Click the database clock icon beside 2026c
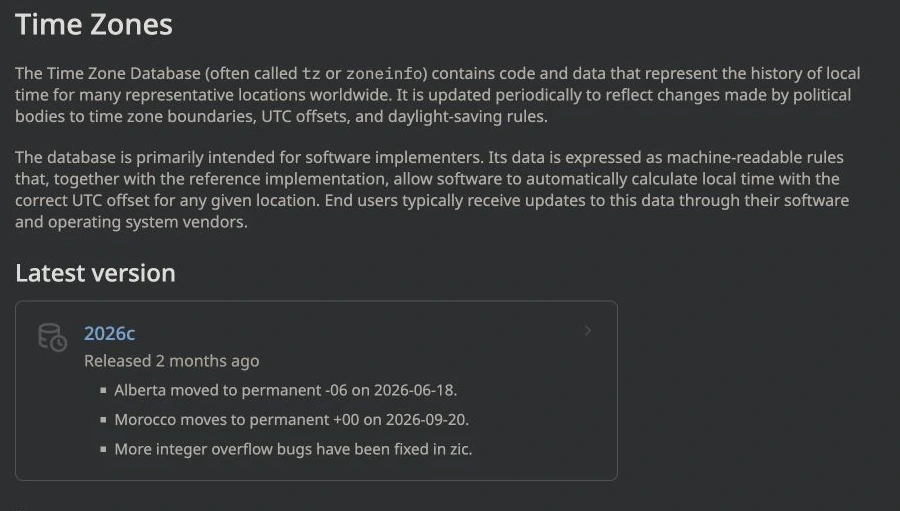This screenshot has width=900, height=511. coord(52,337)
